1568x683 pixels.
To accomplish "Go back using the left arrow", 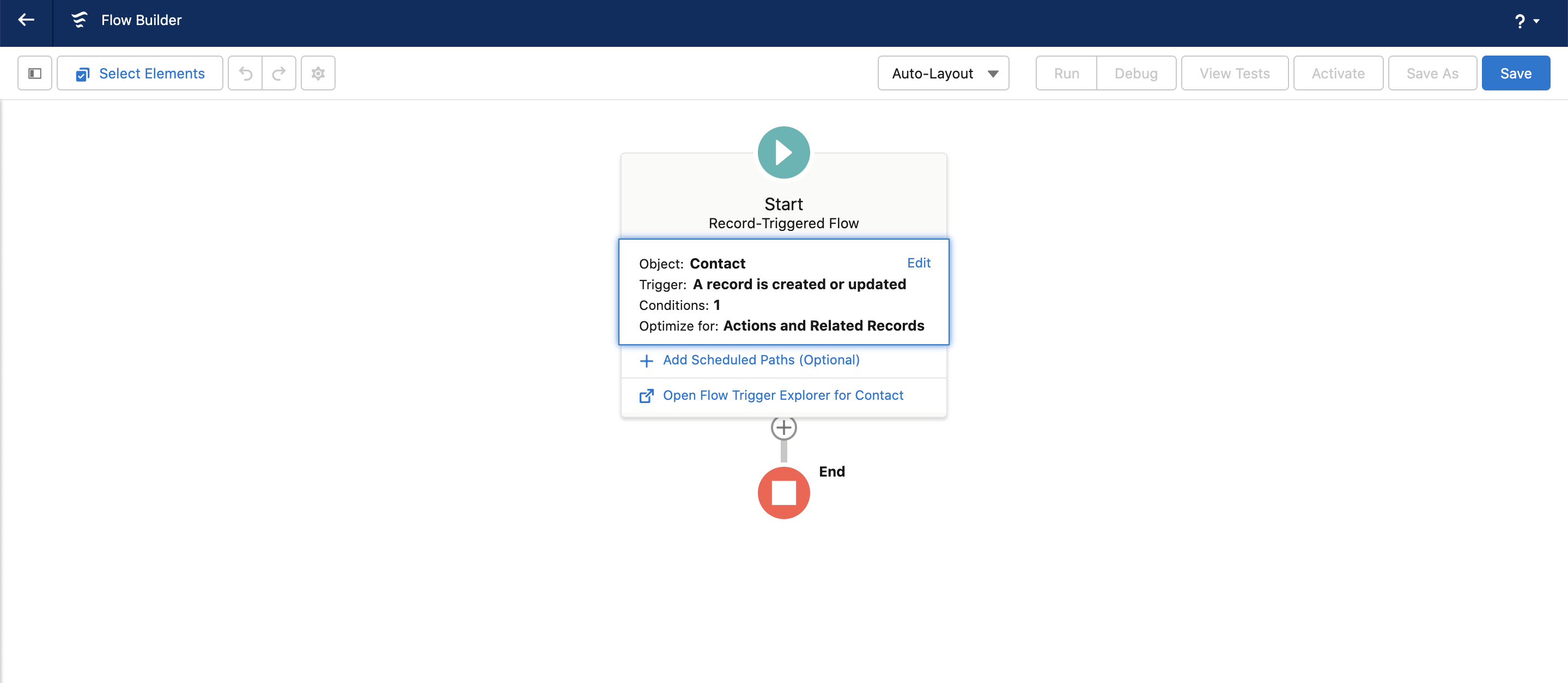I will (26, 20).
